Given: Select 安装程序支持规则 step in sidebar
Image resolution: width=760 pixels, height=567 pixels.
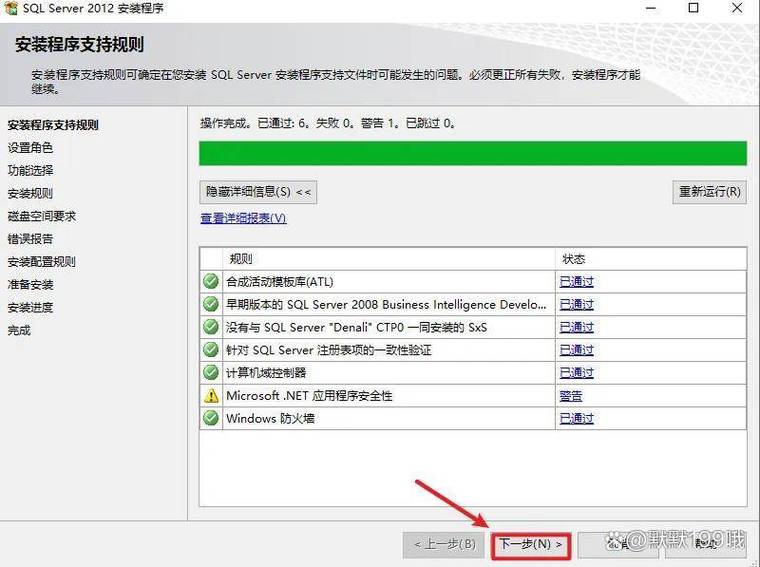Looking at the screenshot, I should 53,125.
